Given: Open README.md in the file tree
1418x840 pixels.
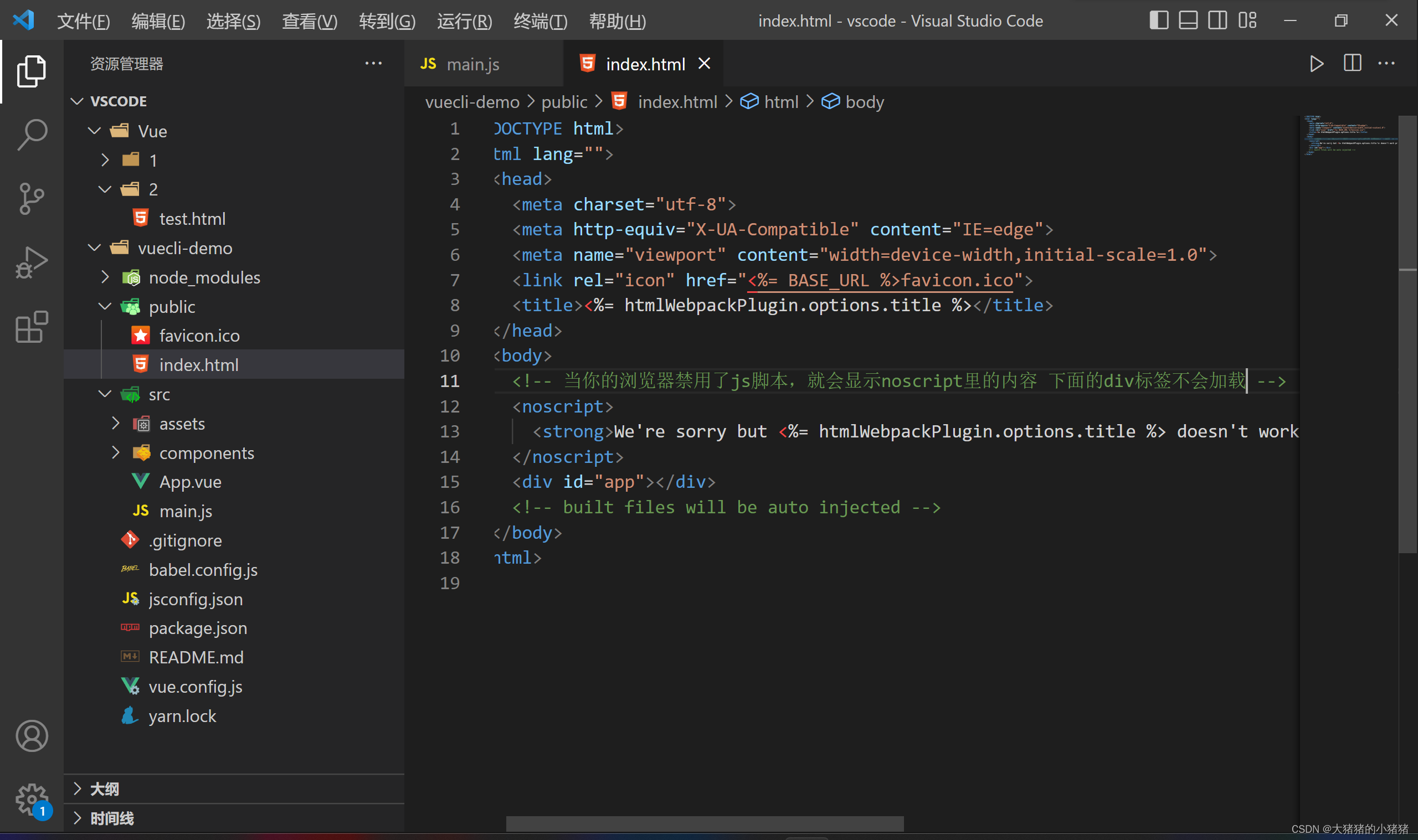Looking at the screenshot, I should 234,657.
